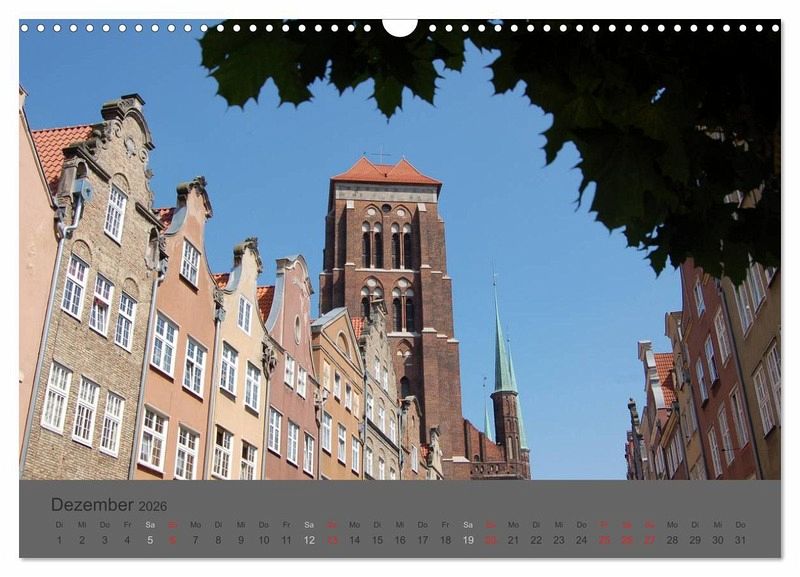Select date 17 in the calendar strip
The image size is (800, 577).
point(422,540)
